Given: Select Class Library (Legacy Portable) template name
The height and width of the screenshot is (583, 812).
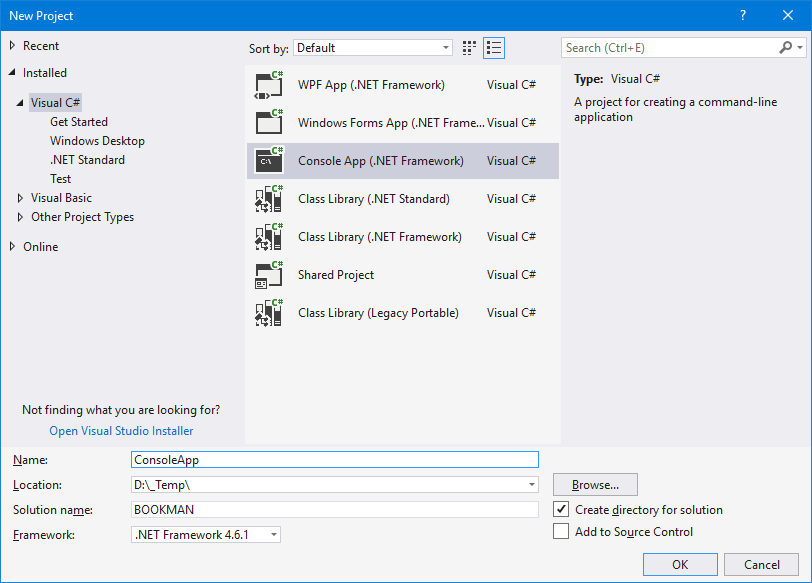Looking at the screenshot, I should [379, 313].
